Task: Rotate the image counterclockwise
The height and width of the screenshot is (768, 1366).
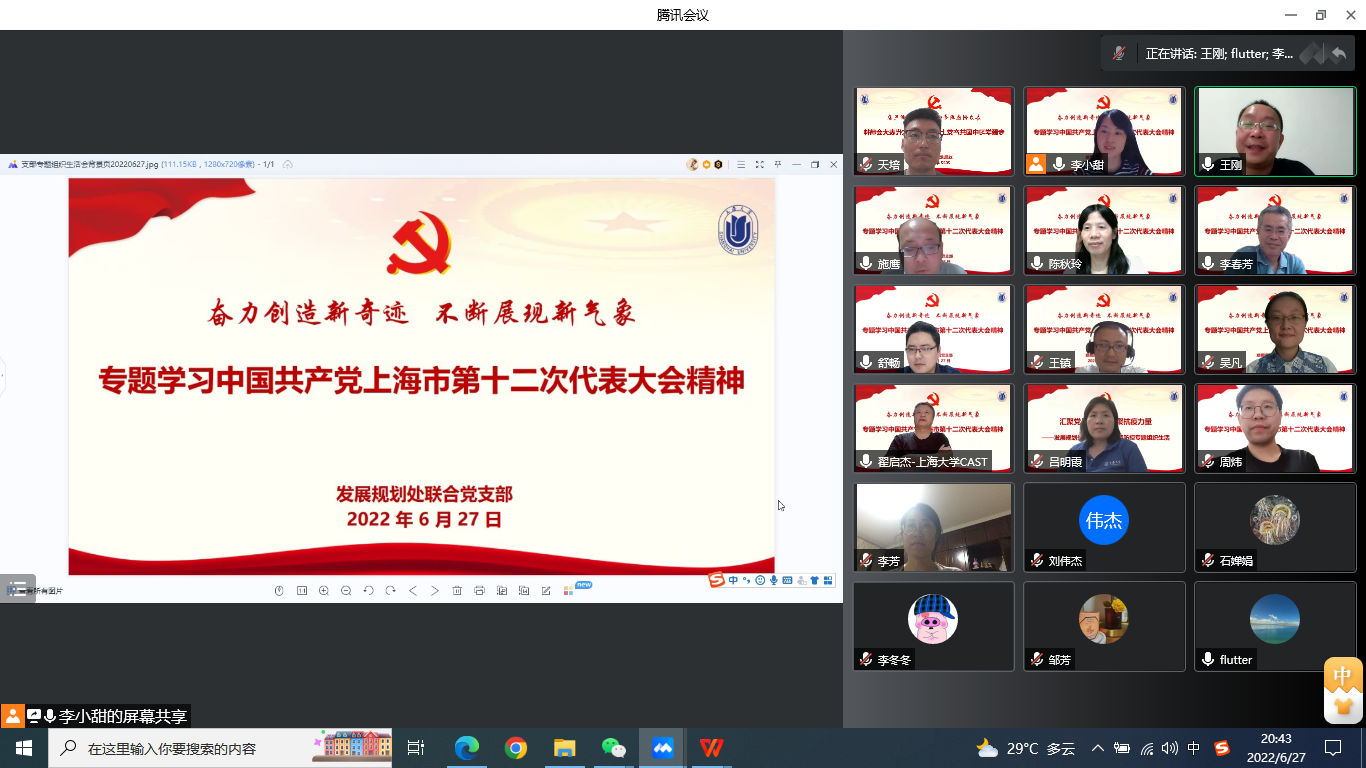Action: point(368,590)
